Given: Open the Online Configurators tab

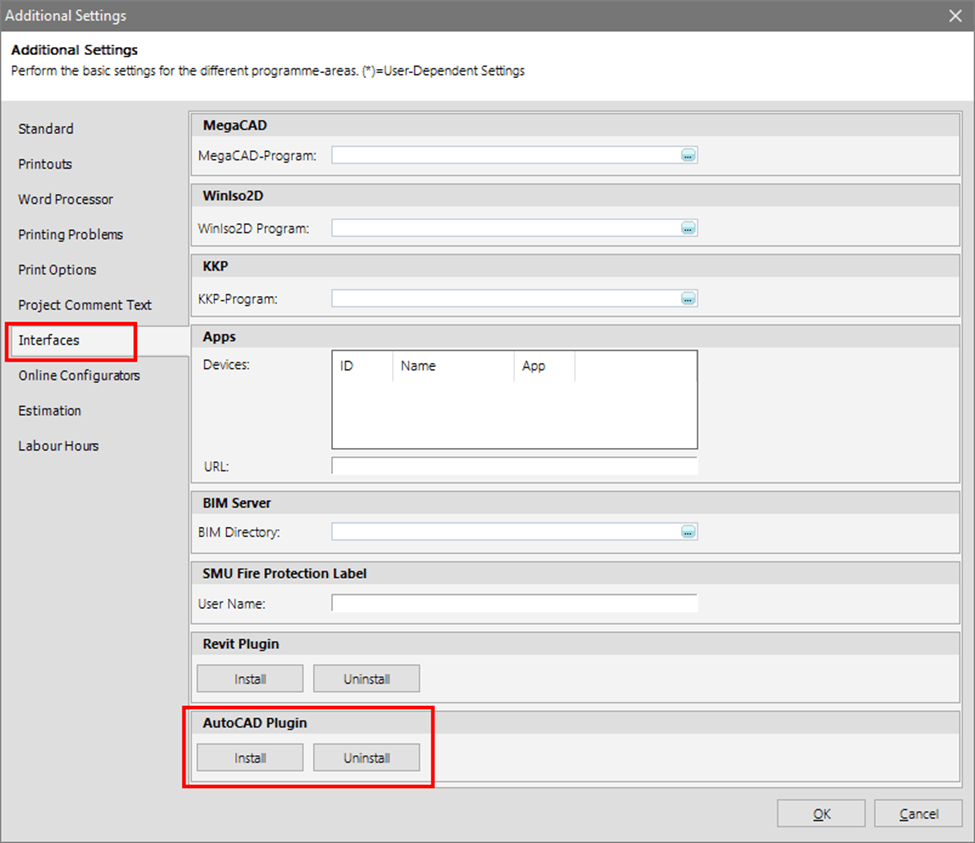Looking at the screenshot, I should [x=79, y=376].
